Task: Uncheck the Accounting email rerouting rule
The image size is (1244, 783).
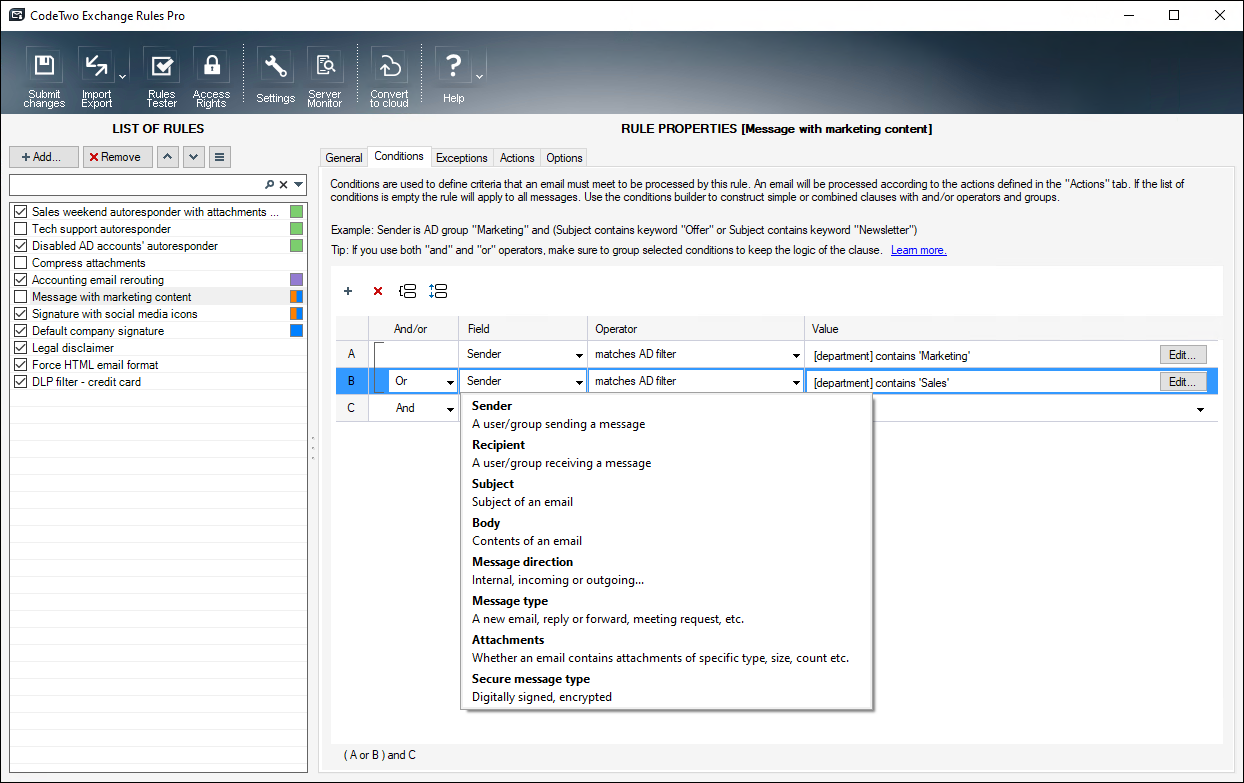Action: [x=20, y=280]
